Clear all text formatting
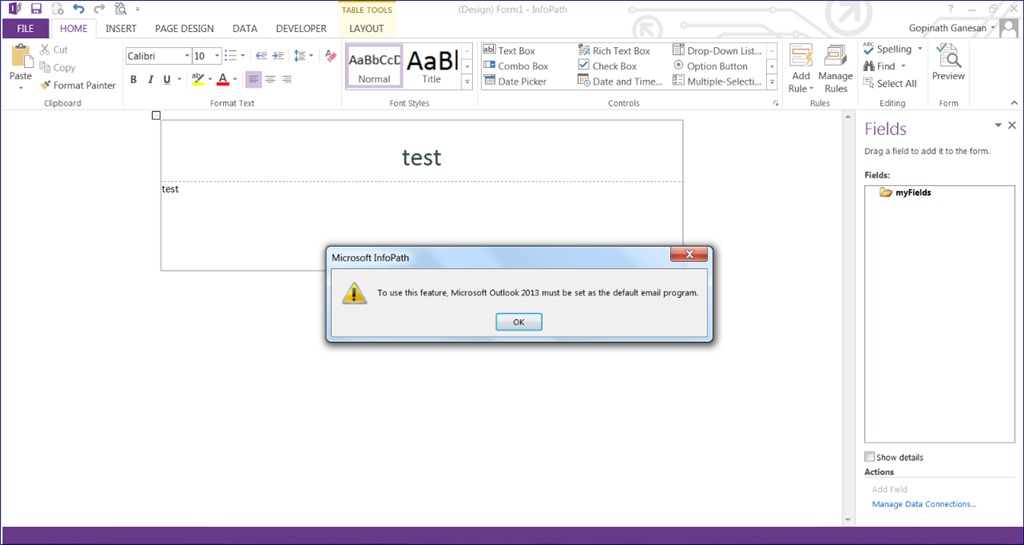Screen dimensions: 1024x545 point(330,56)
